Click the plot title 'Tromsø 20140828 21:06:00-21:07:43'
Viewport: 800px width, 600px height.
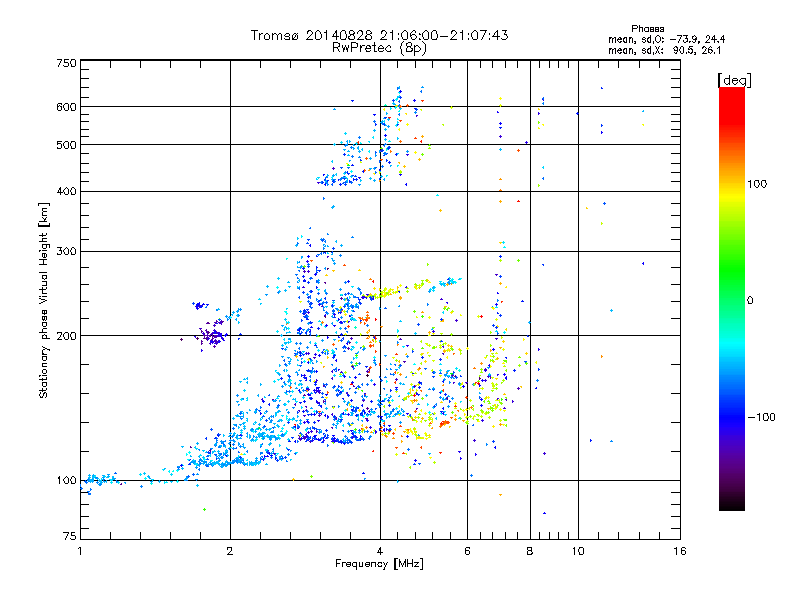point(379,35)
